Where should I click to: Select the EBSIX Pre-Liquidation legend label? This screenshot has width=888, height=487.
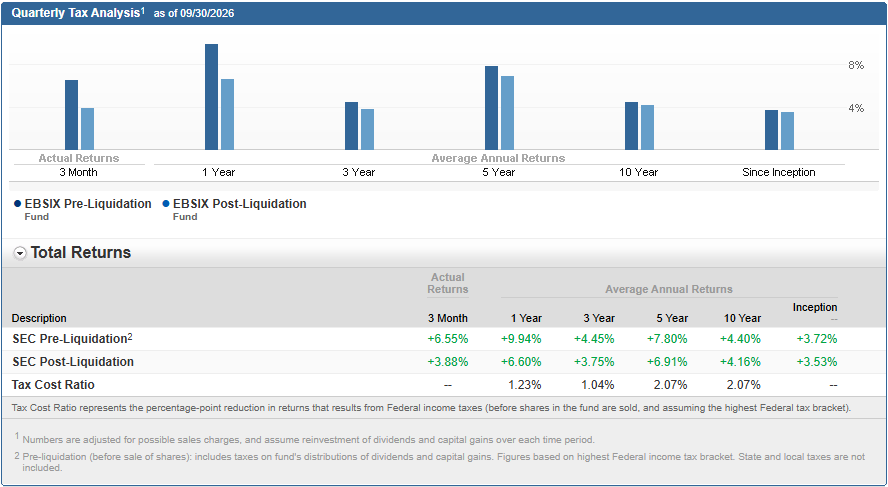(x=88, y=204)
